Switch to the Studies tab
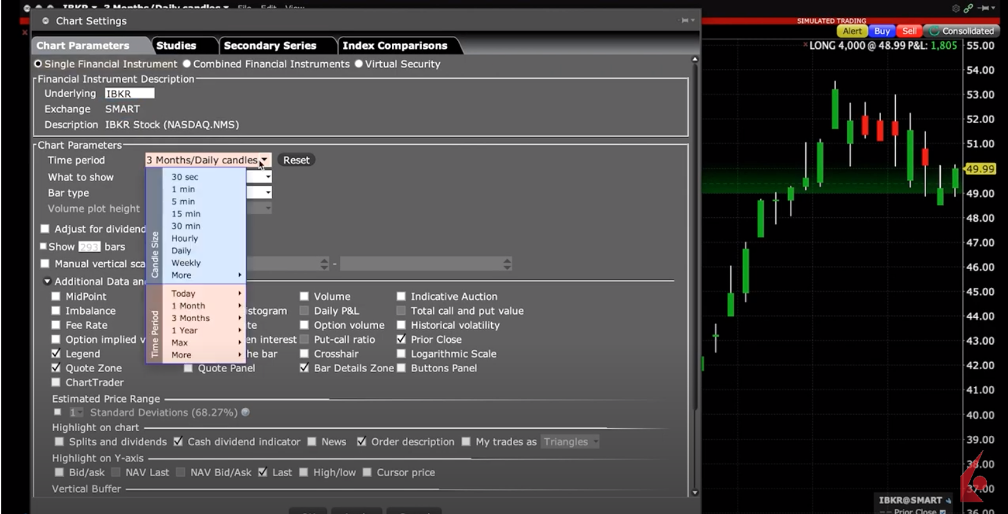 [176, 45]
